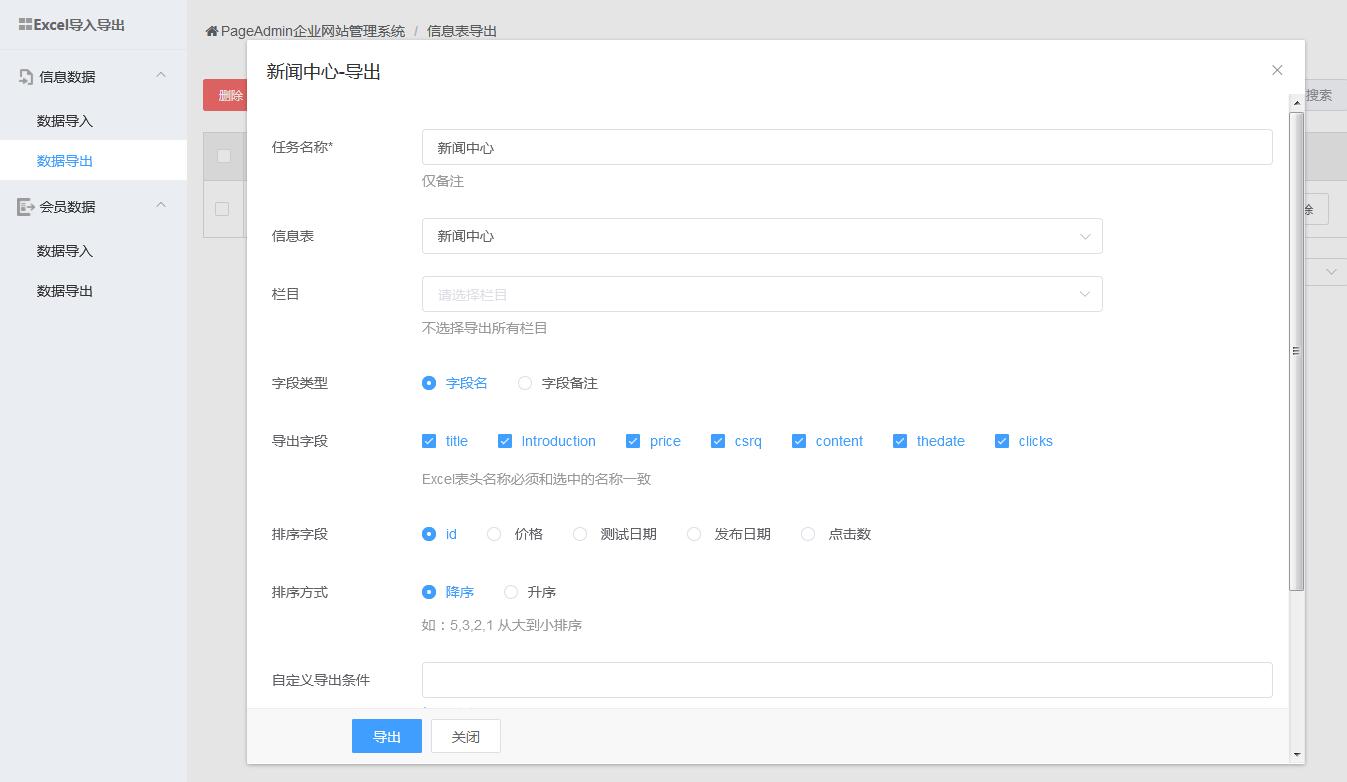Uncheck the title export field

[x=429, y=441]
